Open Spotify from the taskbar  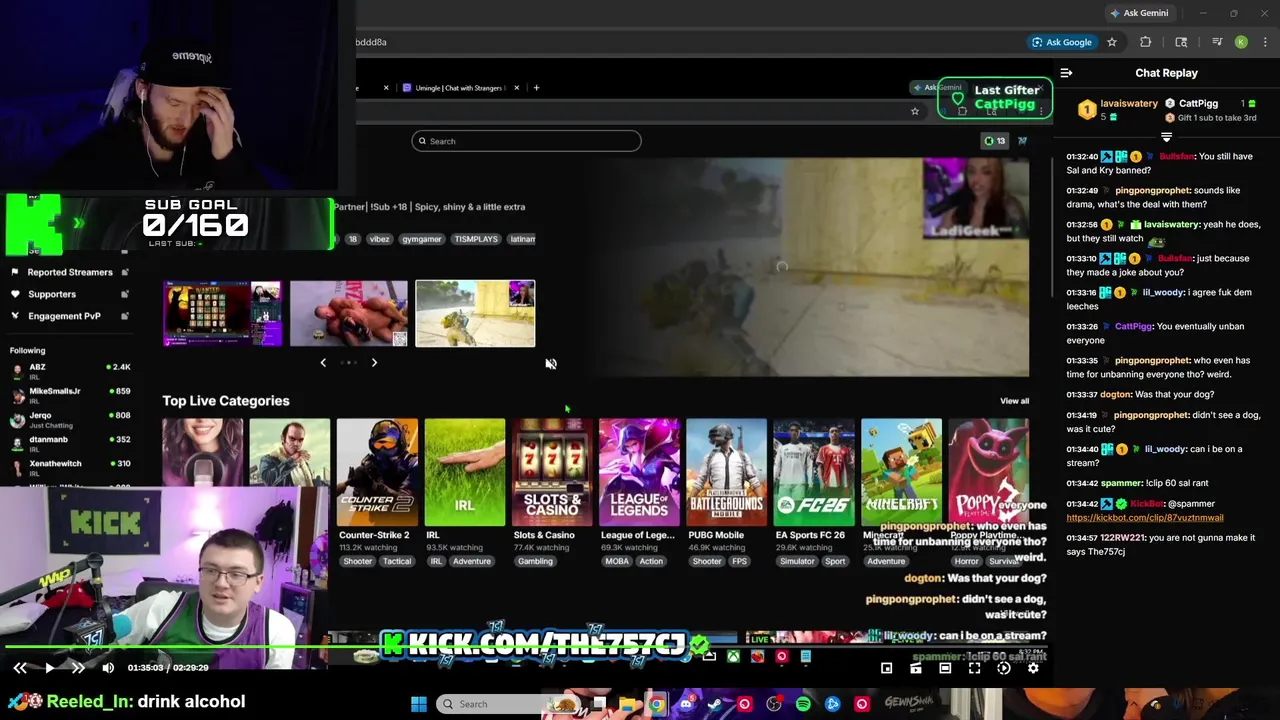(x=803, y=704)
